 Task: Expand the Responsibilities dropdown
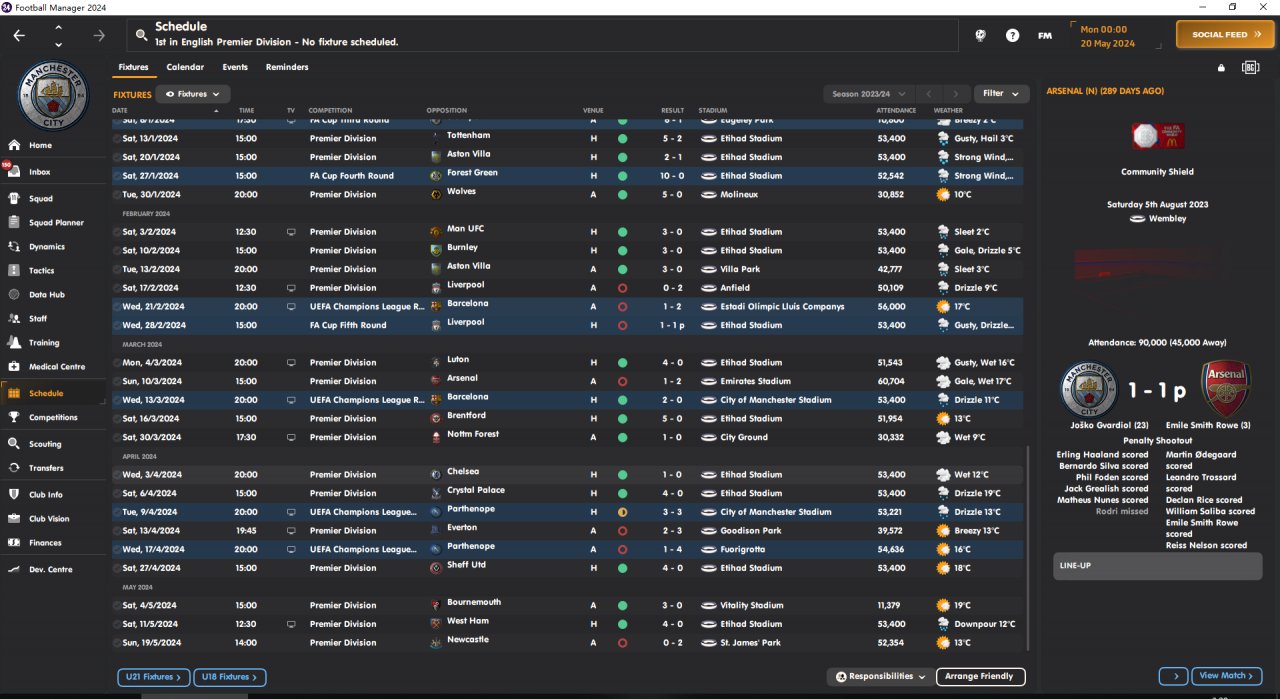point(881,677)
